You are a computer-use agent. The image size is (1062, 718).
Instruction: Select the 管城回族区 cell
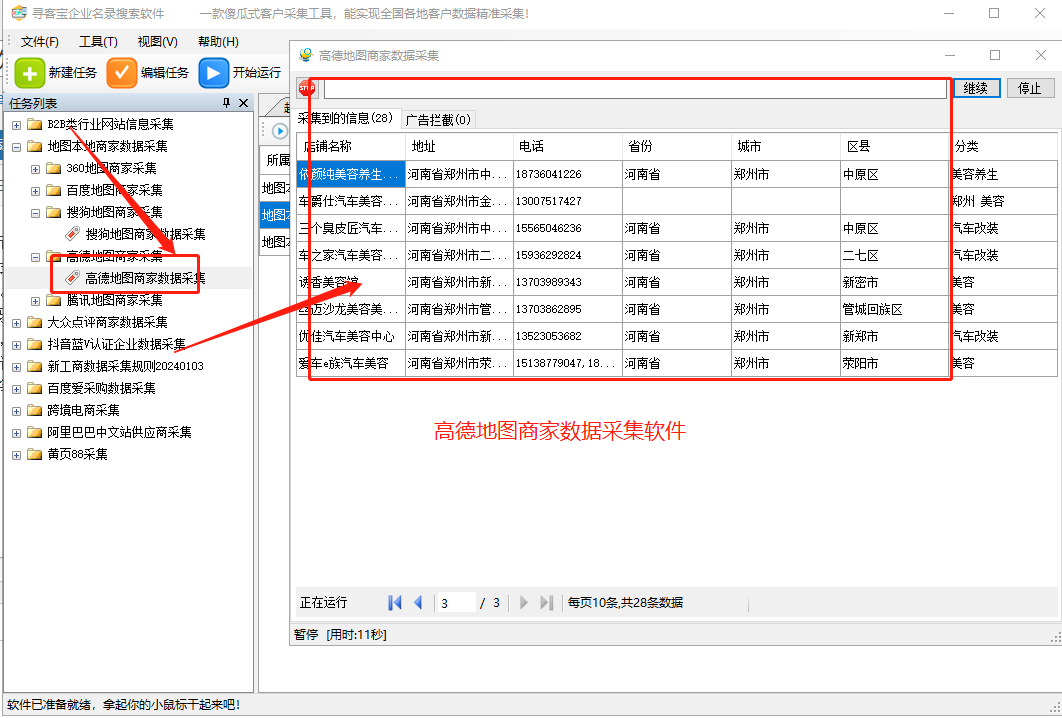[895, 310]
